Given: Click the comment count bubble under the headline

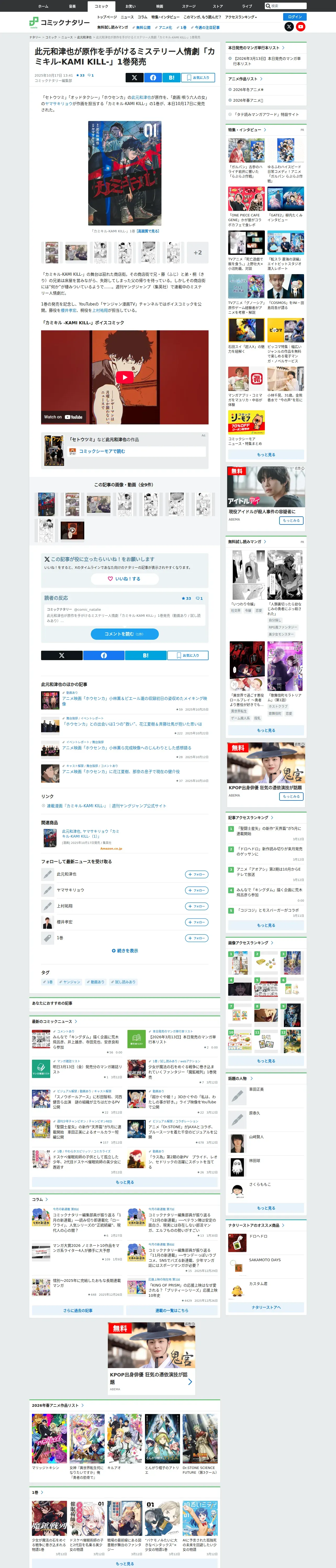Looking at the screenshot, I should (x=91, y=76).
